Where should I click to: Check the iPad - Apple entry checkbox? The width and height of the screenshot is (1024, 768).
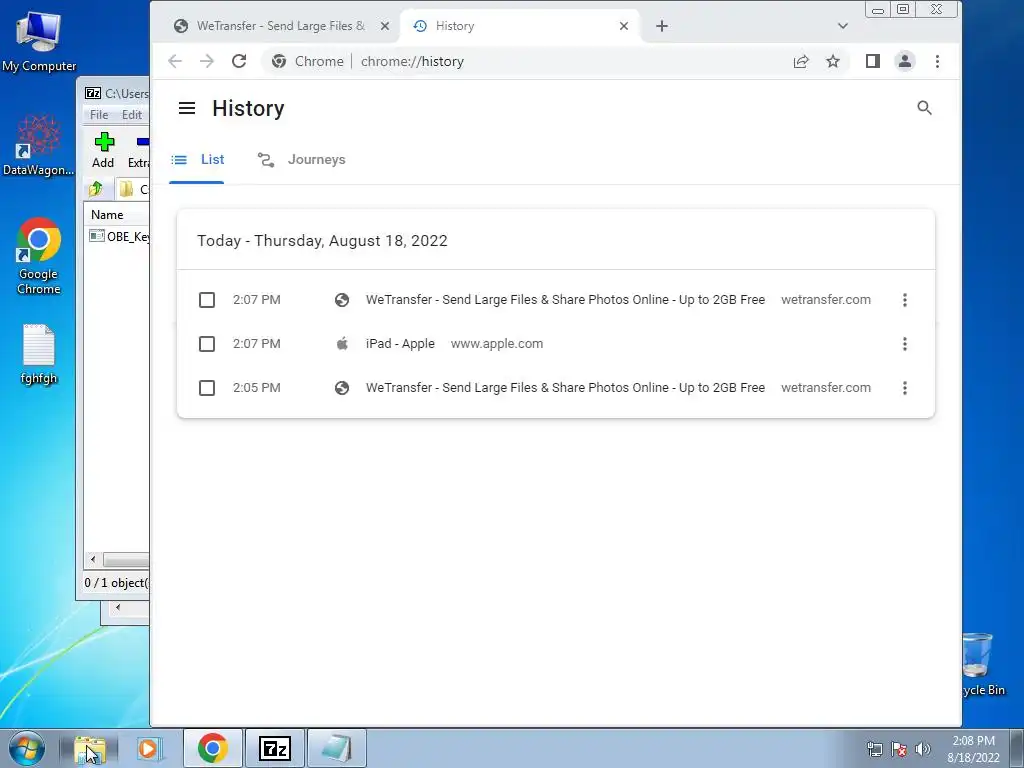(206, 344)
